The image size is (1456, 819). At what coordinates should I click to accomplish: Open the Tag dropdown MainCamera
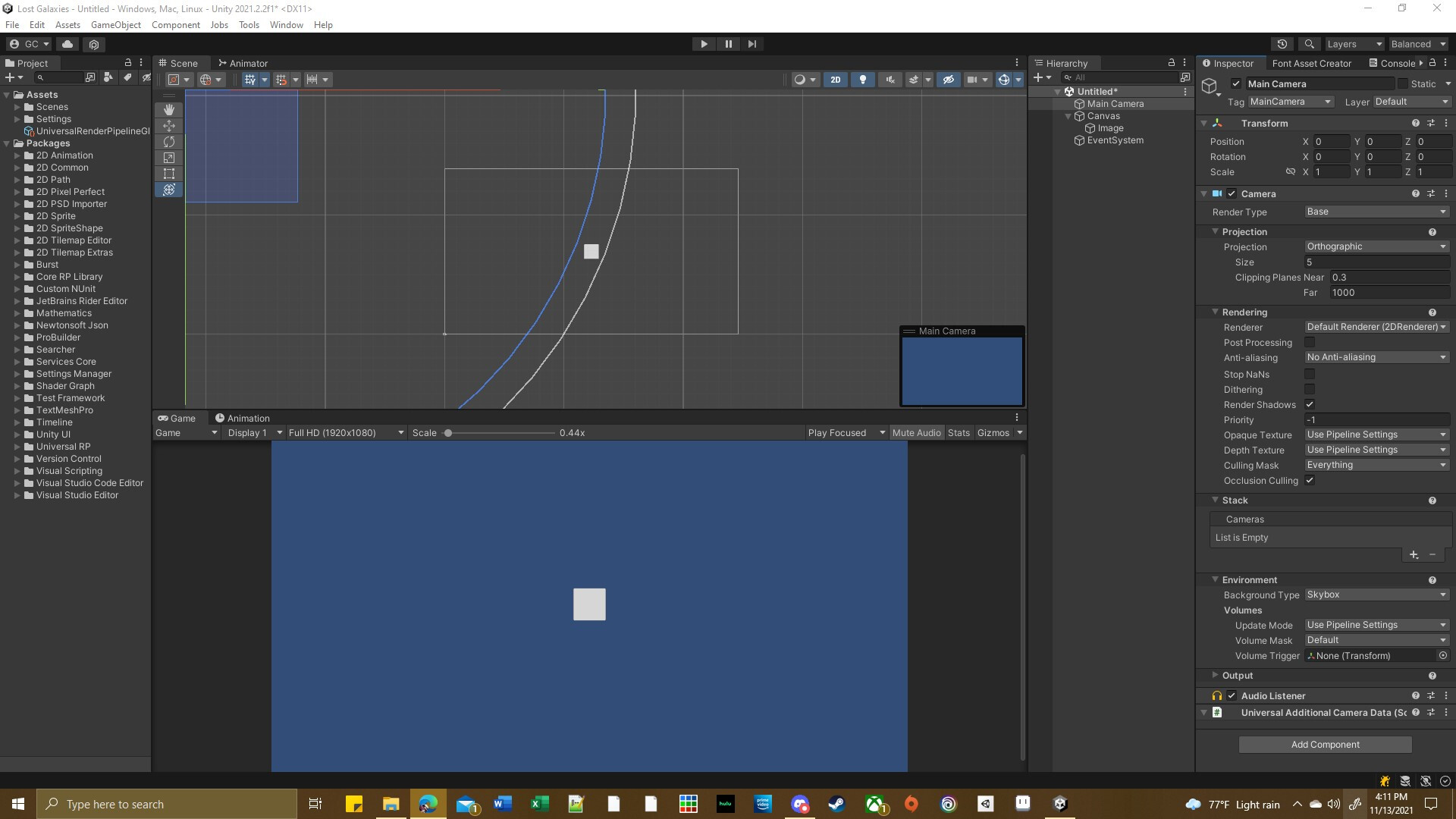(1291, 102)
